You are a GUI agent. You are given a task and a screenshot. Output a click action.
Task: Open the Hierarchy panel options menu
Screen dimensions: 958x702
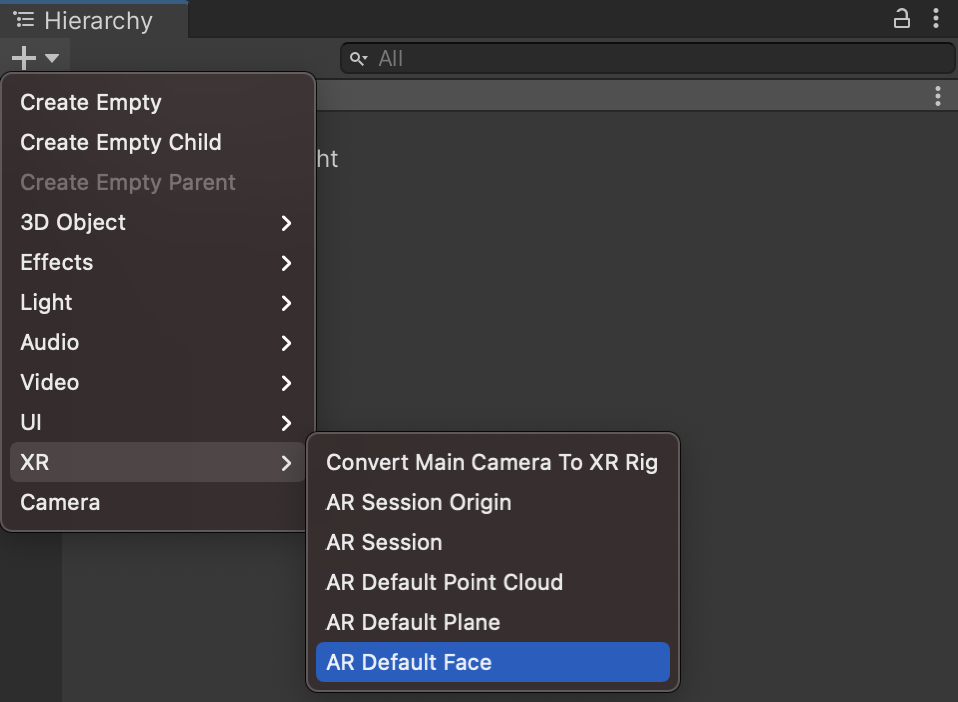point(936,19)
